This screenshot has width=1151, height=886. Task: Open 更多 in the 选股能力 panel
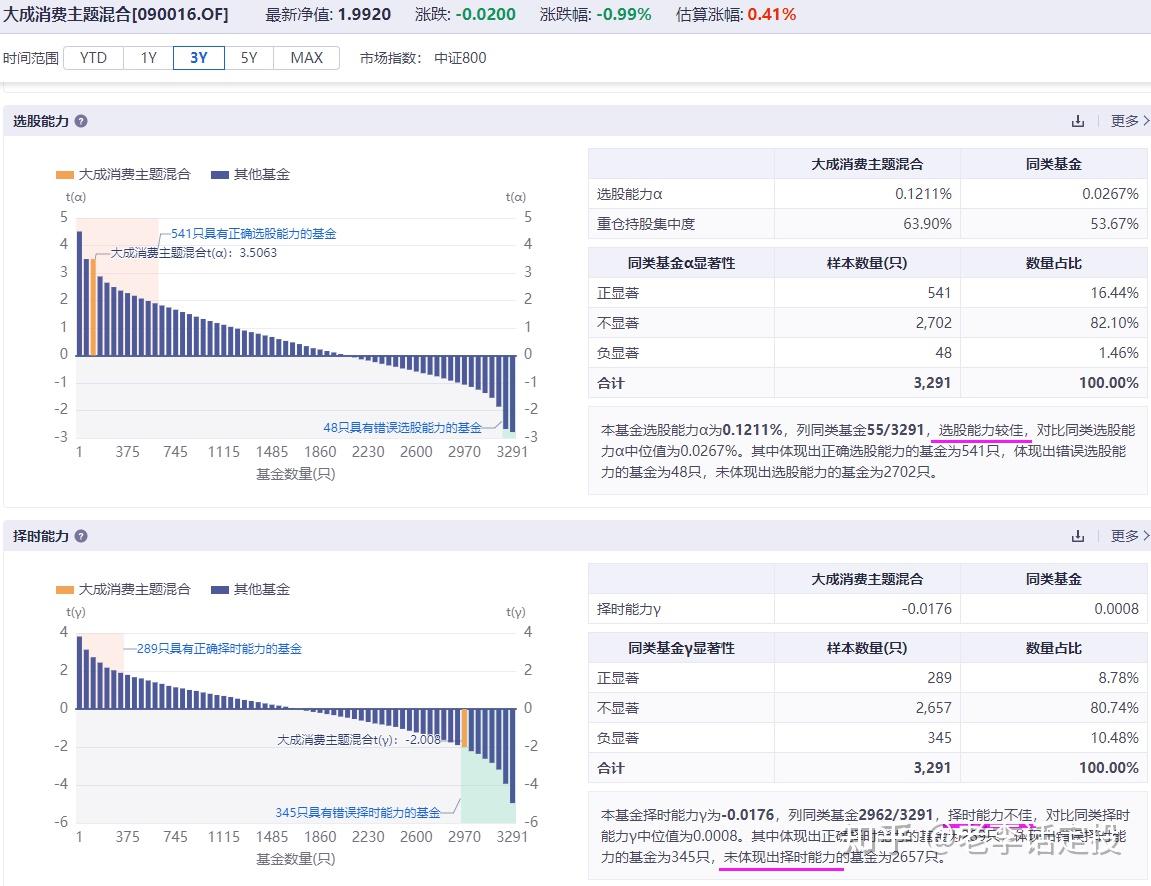click(x=1130, y=121)
